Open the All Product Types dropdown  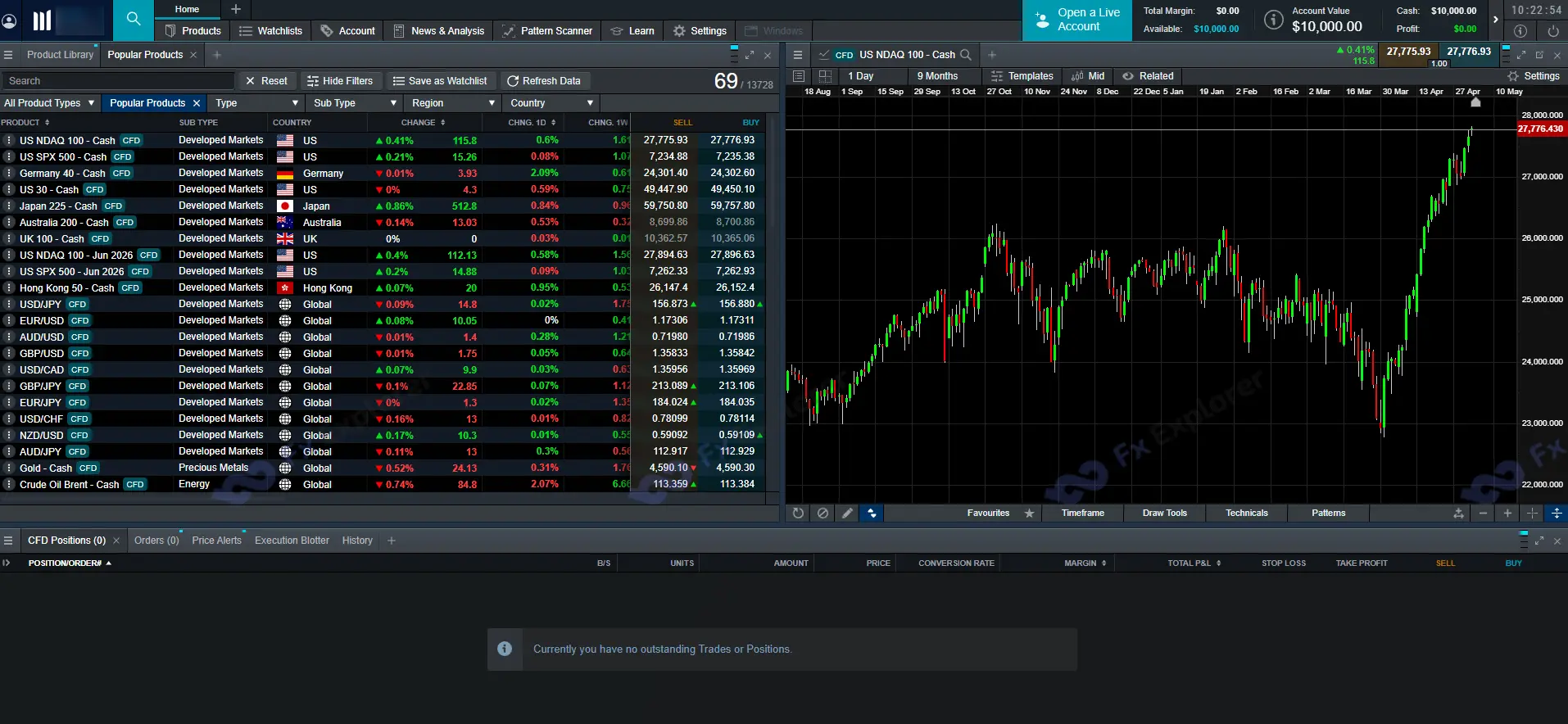click(x=49, y=103)
